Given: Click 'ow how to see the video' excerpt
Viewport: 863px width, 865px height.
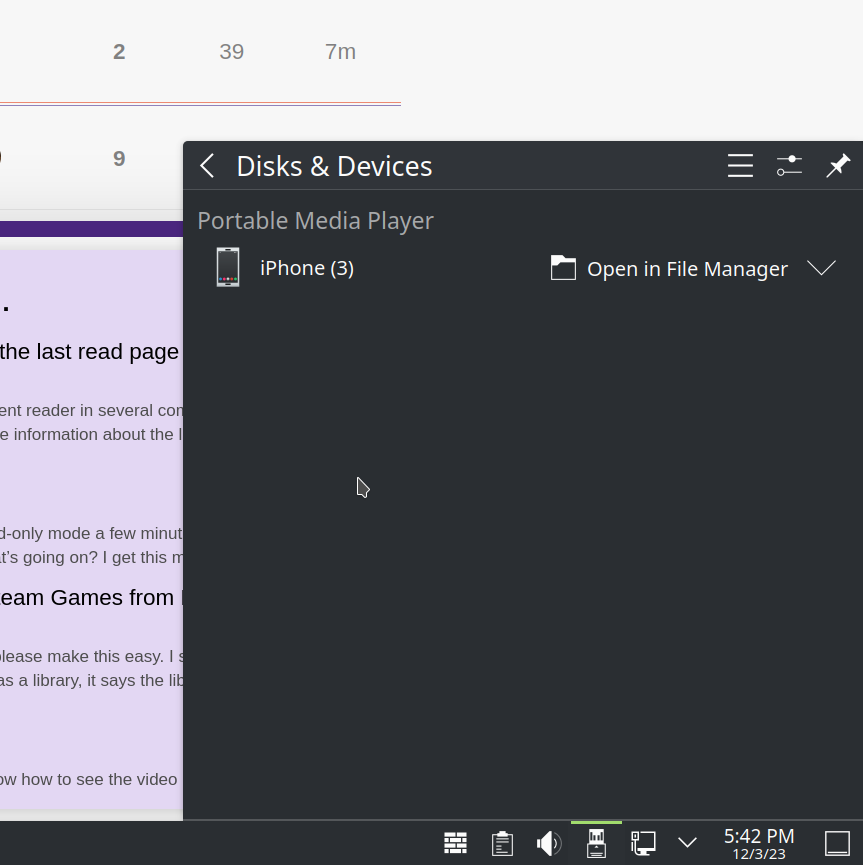Looking at the screenshot, I should [x=88, y=779].
